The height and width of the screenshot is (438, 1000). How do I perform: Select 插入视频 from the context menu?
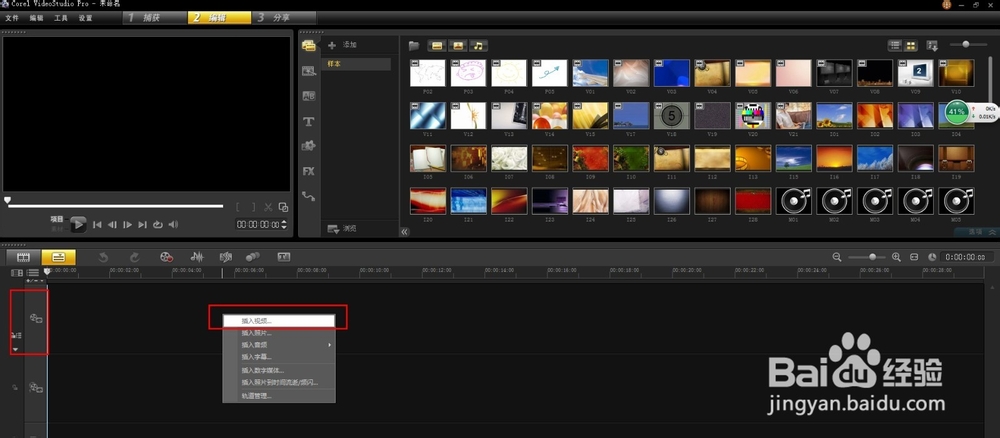tap(256, 321)
